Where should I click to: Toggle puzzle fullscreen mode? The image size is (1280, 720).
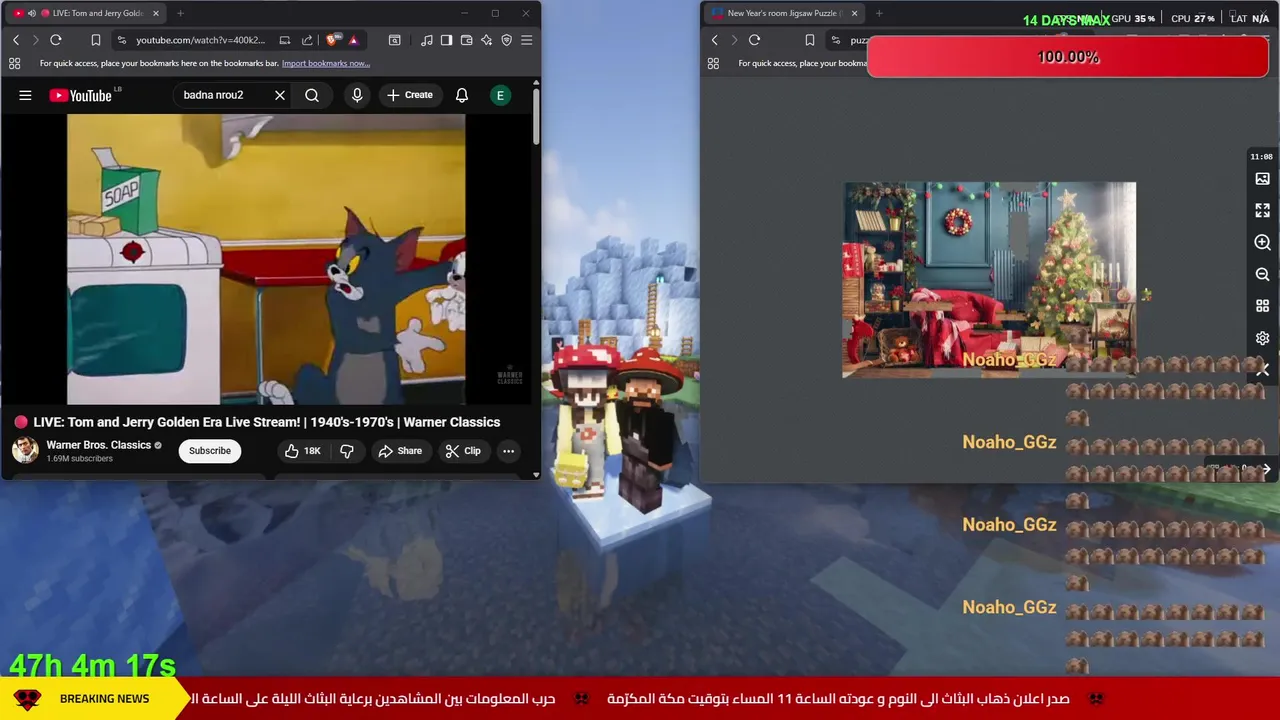click(1262, 211)
